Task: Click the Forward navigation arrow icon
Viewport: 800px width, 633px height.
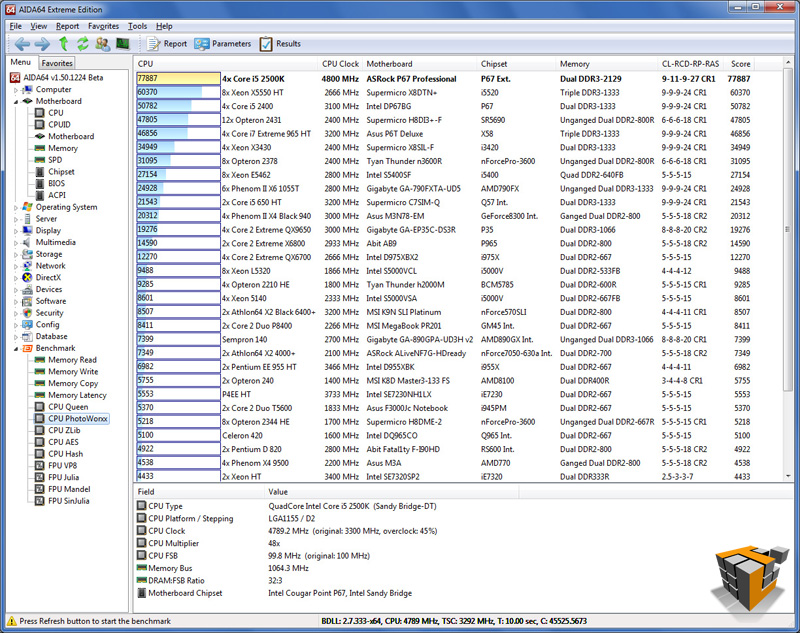Action: coord(42,44)
